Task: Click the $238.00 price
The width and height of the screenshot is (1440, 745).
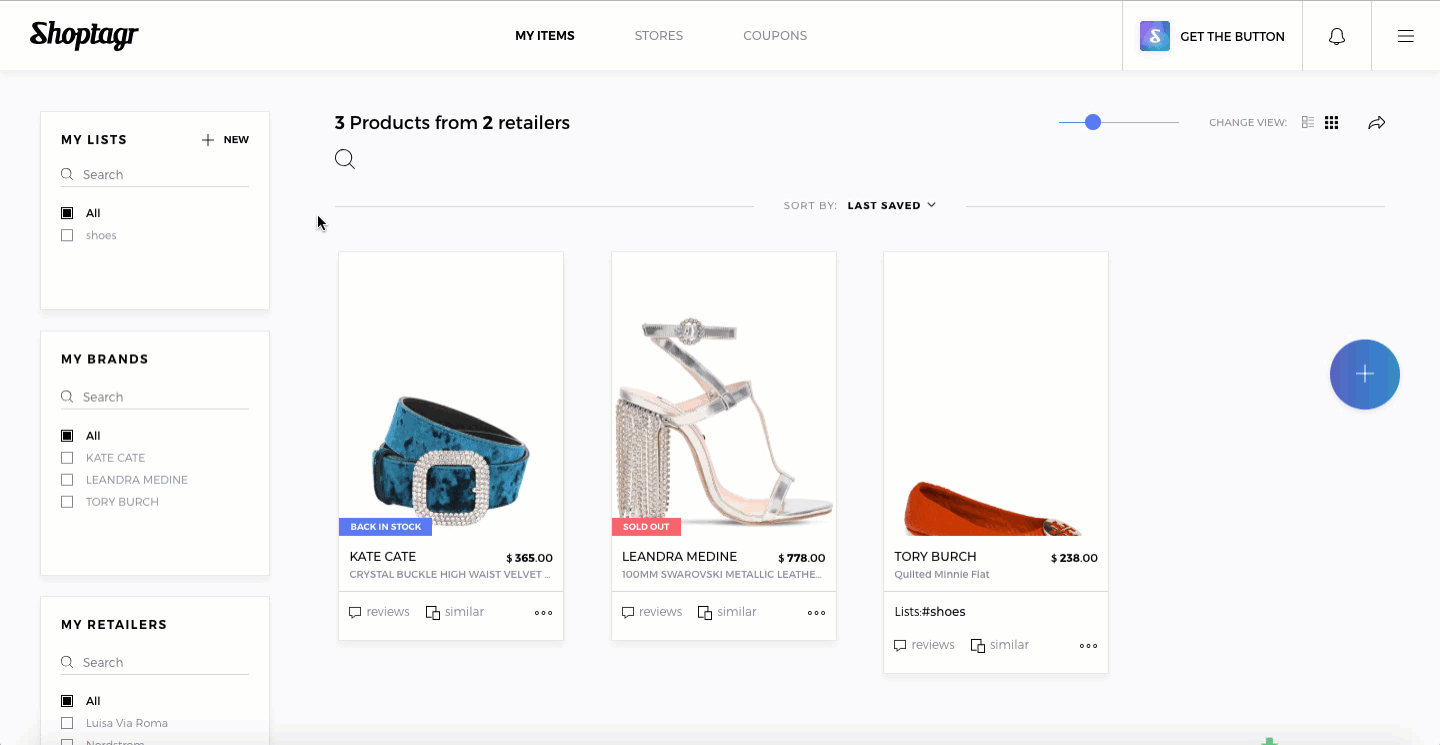Action: click(x=1074, y=558)
